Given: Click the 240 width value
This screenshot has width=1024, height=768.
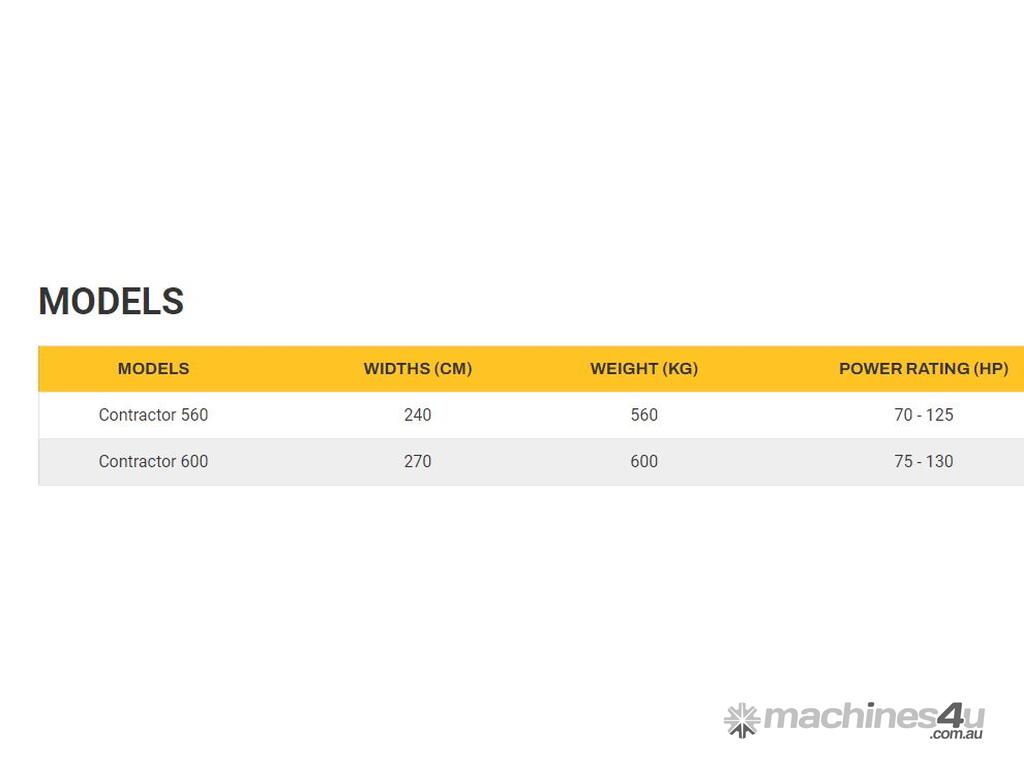Looking at the screenshot, I should coord(417,415).
